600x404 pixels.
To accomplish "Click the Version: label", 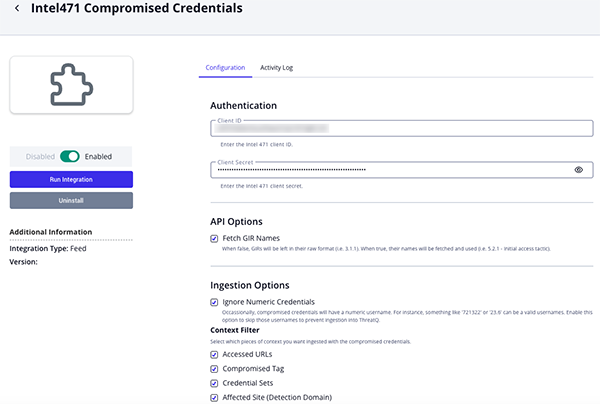I will pyautogui.click(x=23, y=262).
